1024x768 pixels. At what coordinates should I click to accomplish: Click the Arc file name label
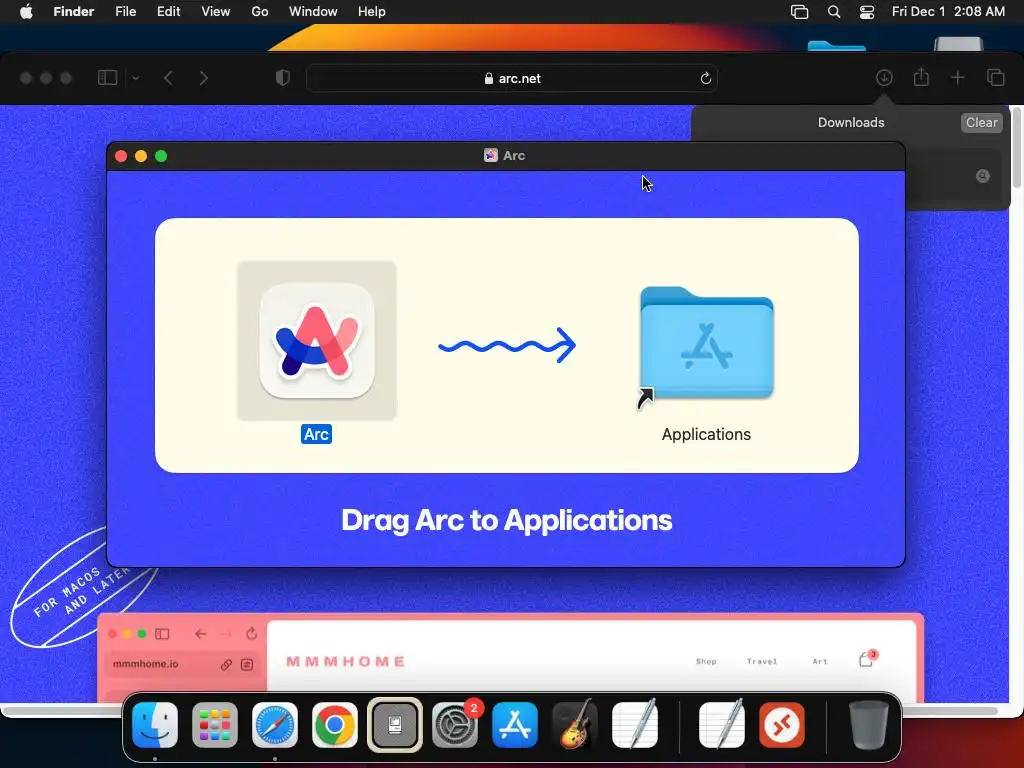click(x=316, y=434)
